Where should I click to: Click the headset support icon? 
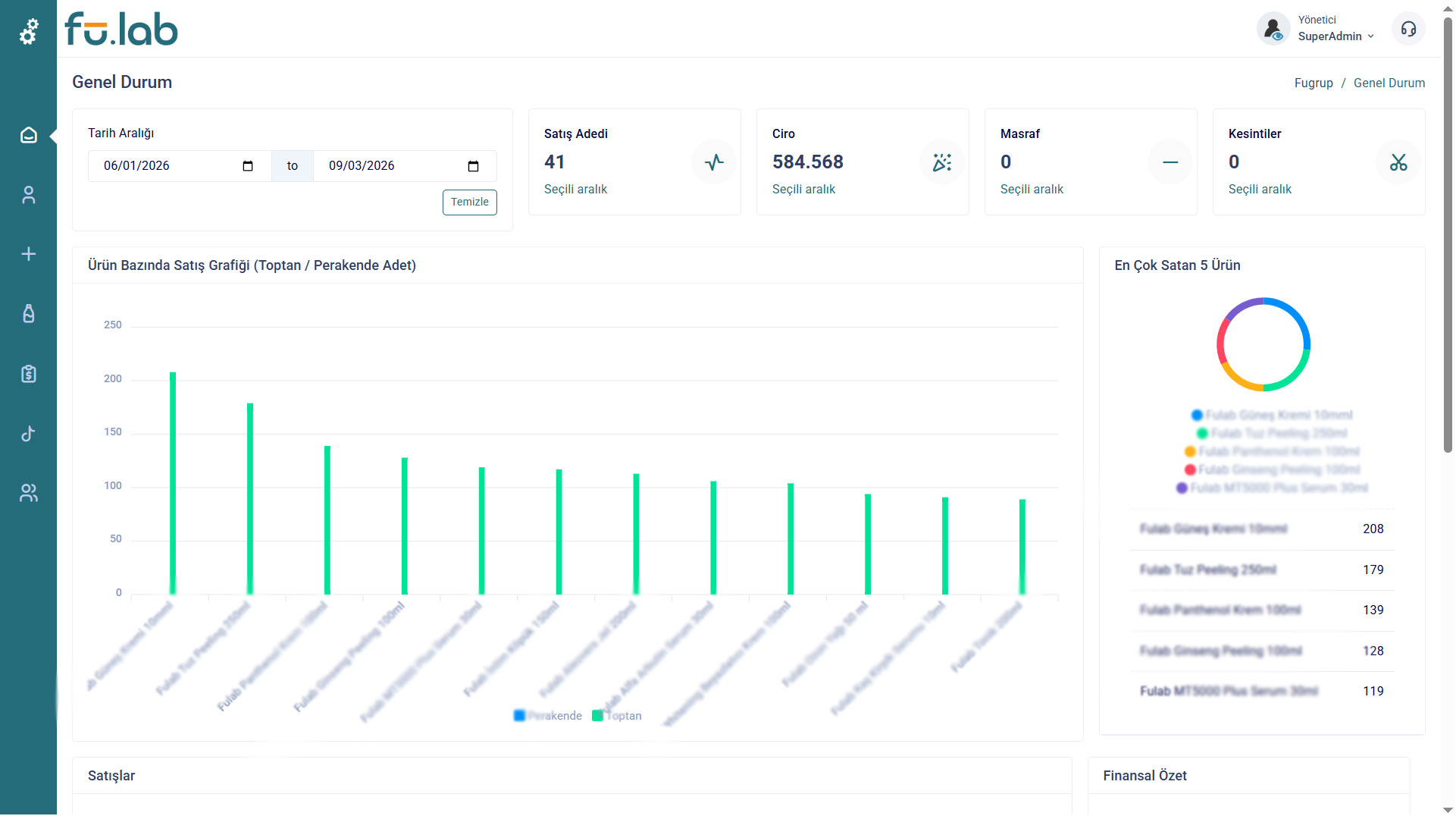point(1408,29)
